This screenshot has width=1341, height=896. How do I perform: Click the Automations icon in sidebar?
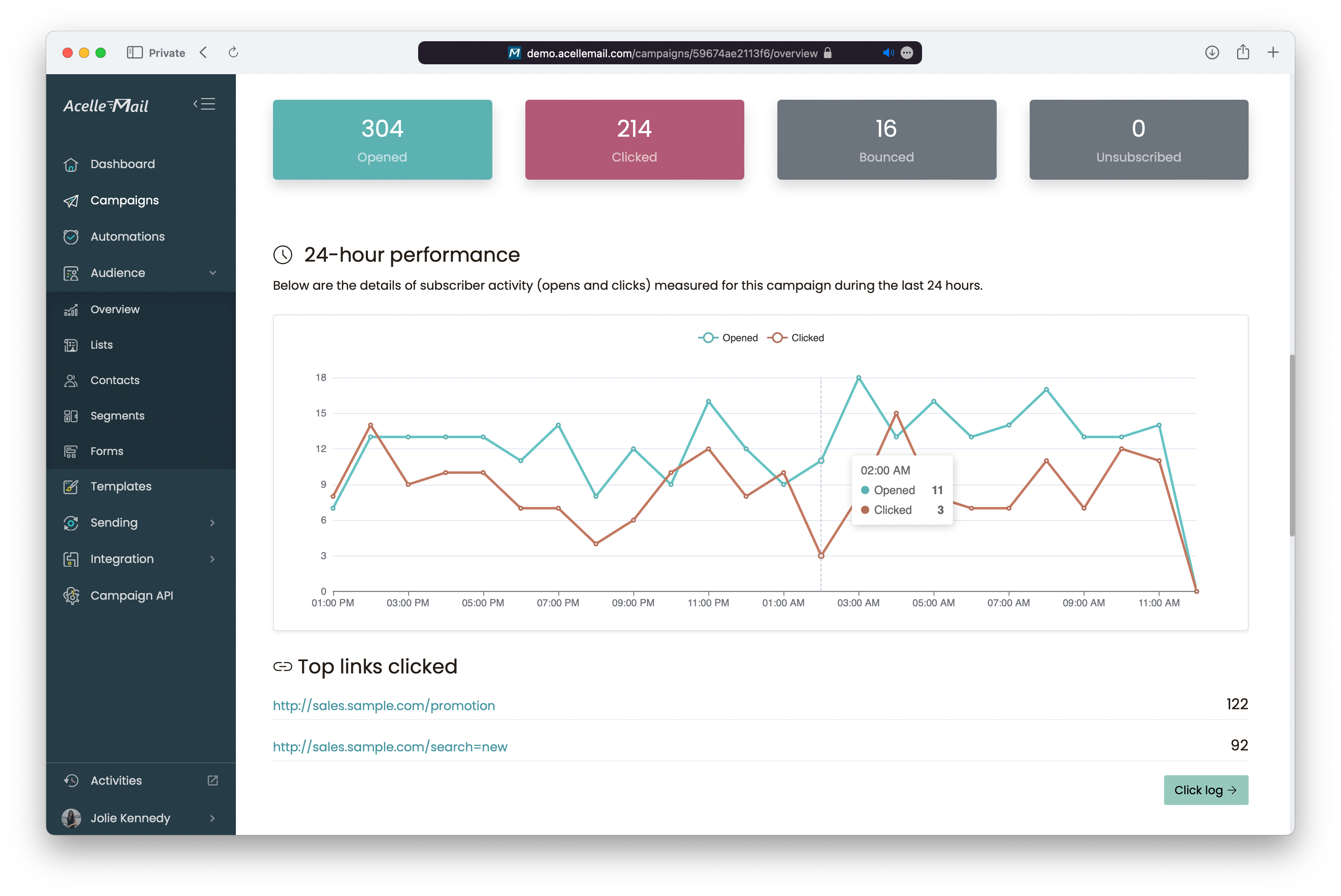[71, 236]
